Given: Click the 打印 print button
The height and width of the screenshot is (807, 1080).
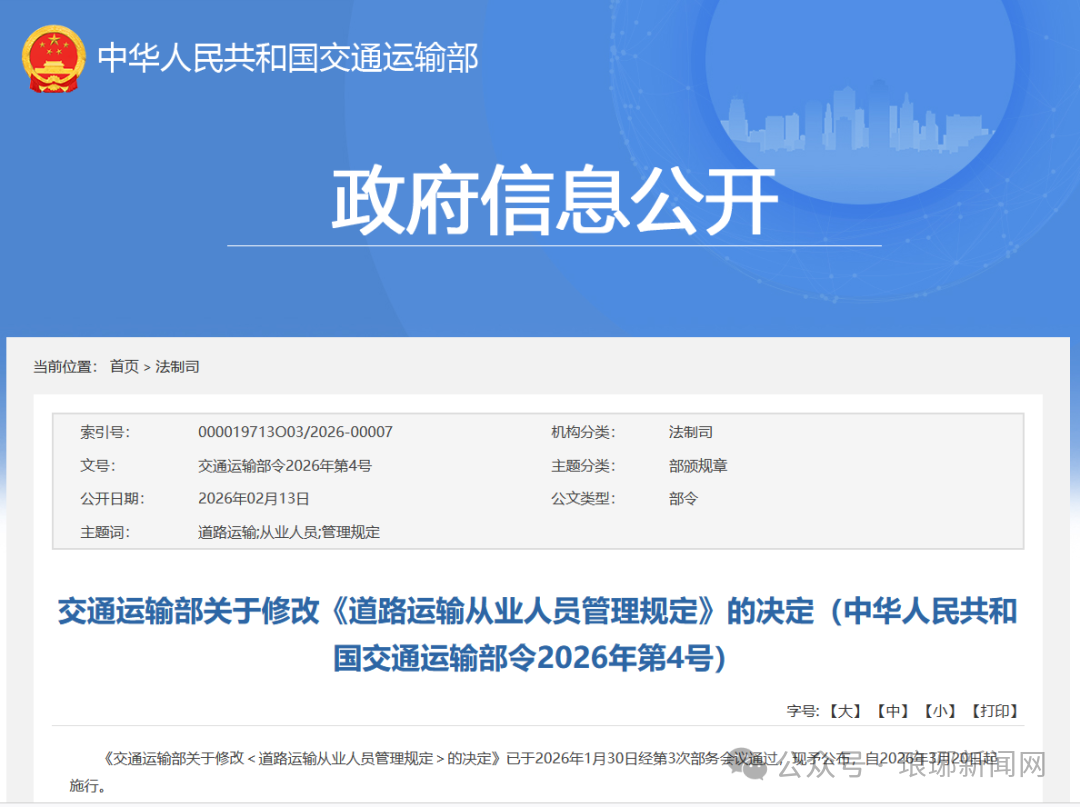Looking at the screenshot, I should click(994, 711).
